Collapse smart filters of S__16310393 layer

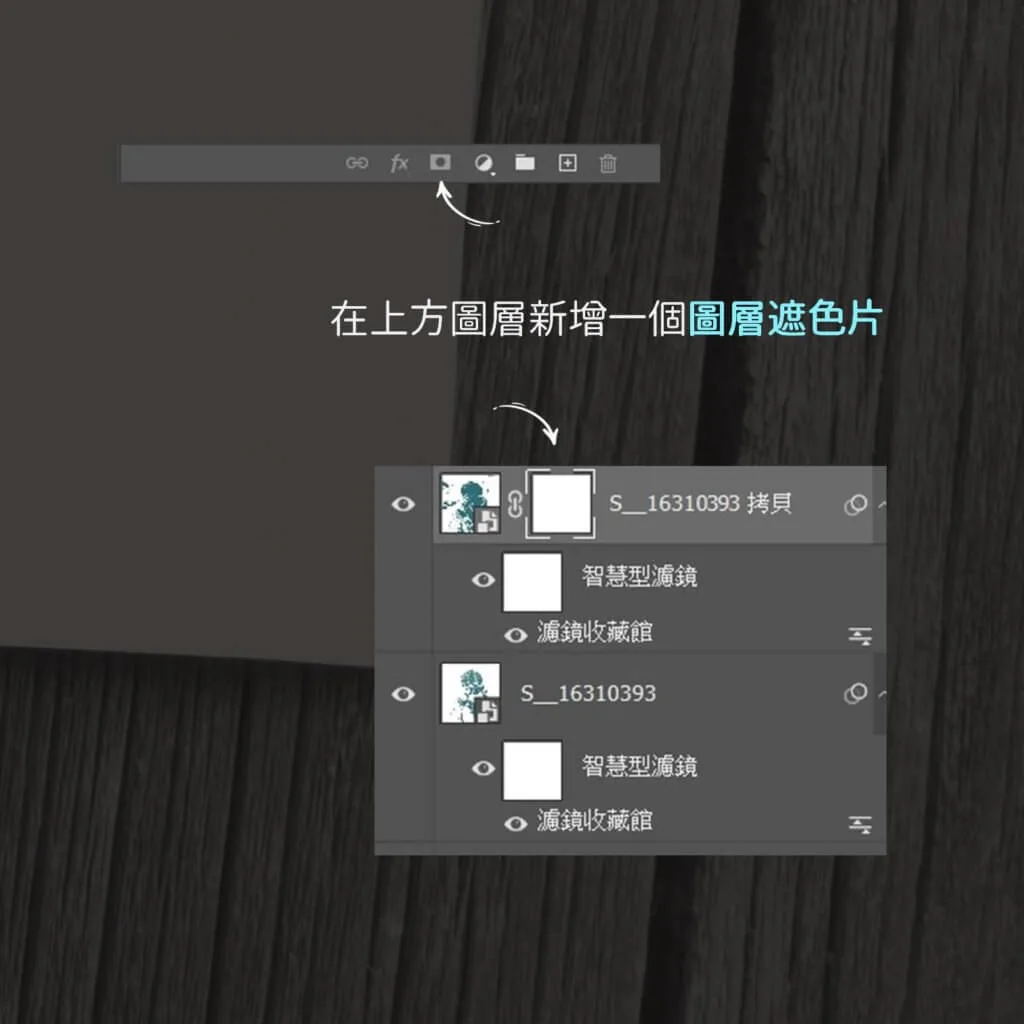pyautogui.click(x=882, y=694)
